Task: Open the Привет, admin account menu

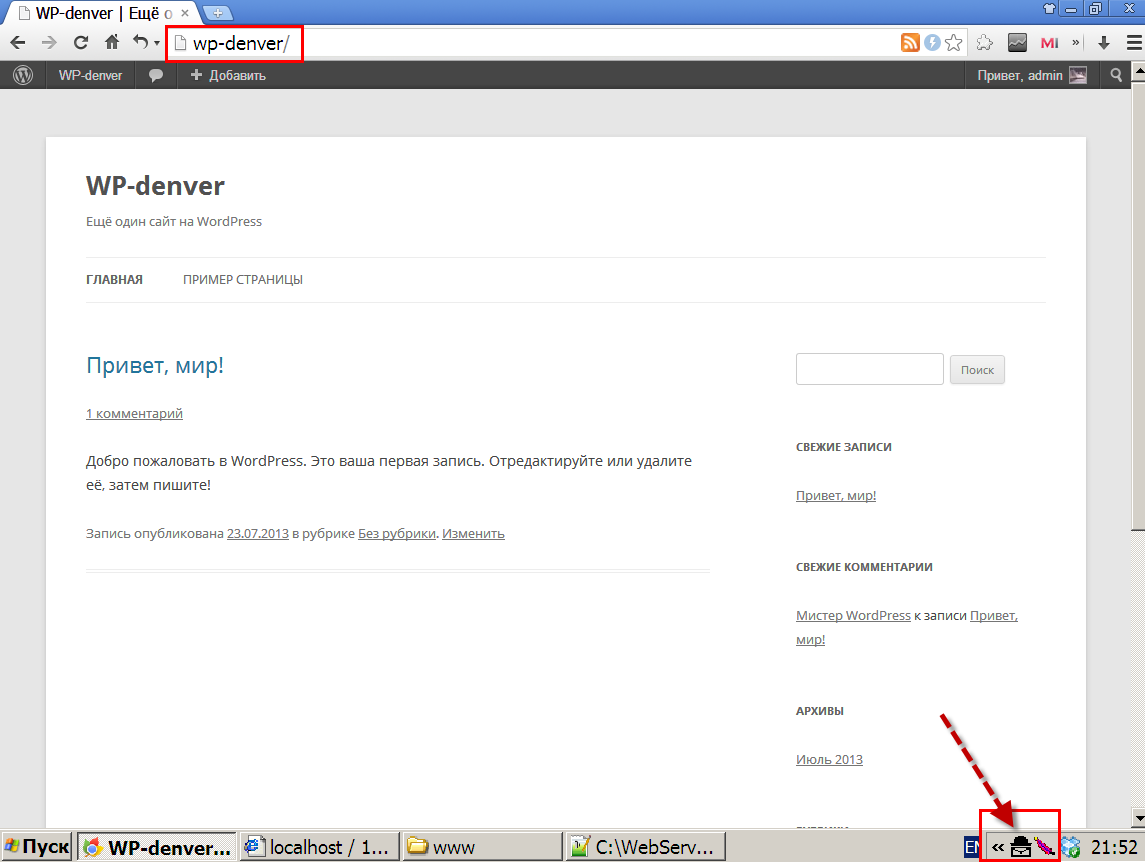Action: click(x=1032, y=75)
